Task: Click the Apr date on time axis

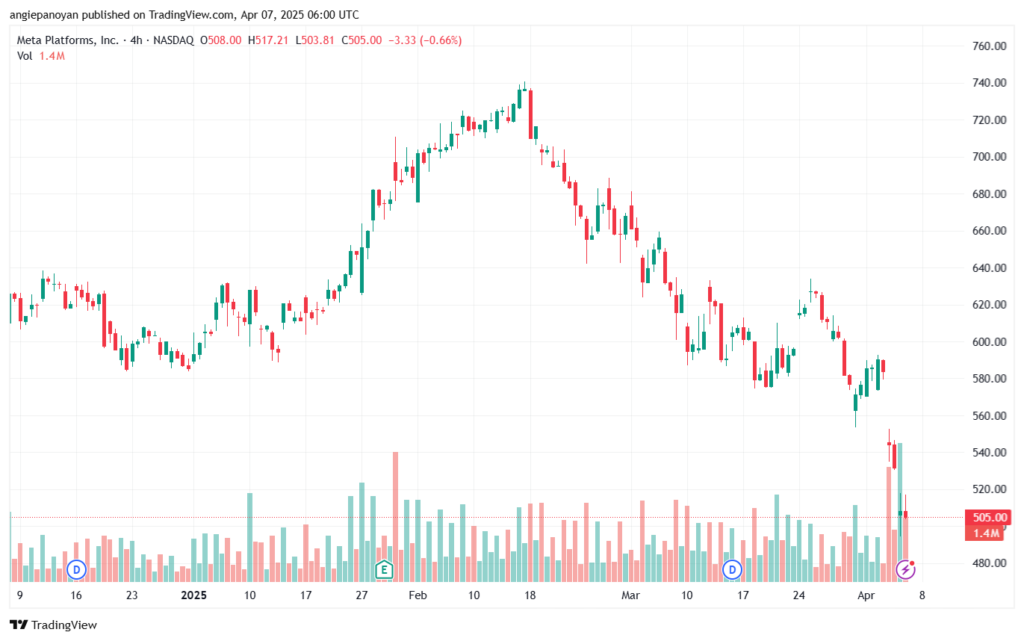Action: pos(866,595)
